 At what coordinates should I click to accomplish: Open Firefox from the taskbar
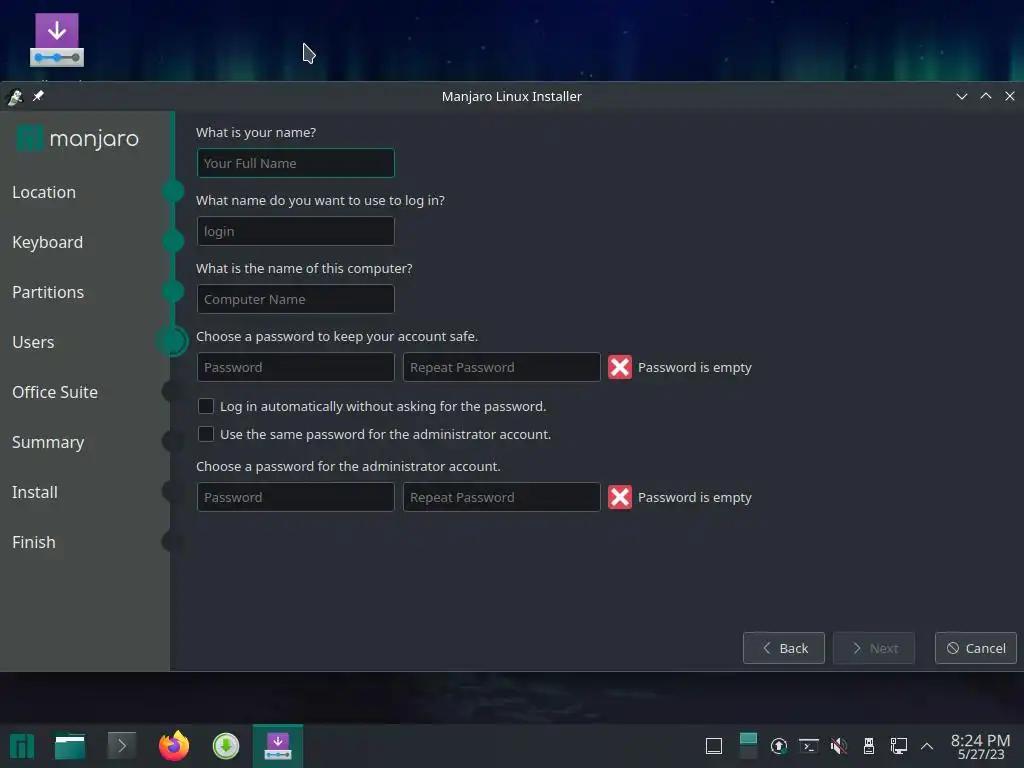(174, 746)
